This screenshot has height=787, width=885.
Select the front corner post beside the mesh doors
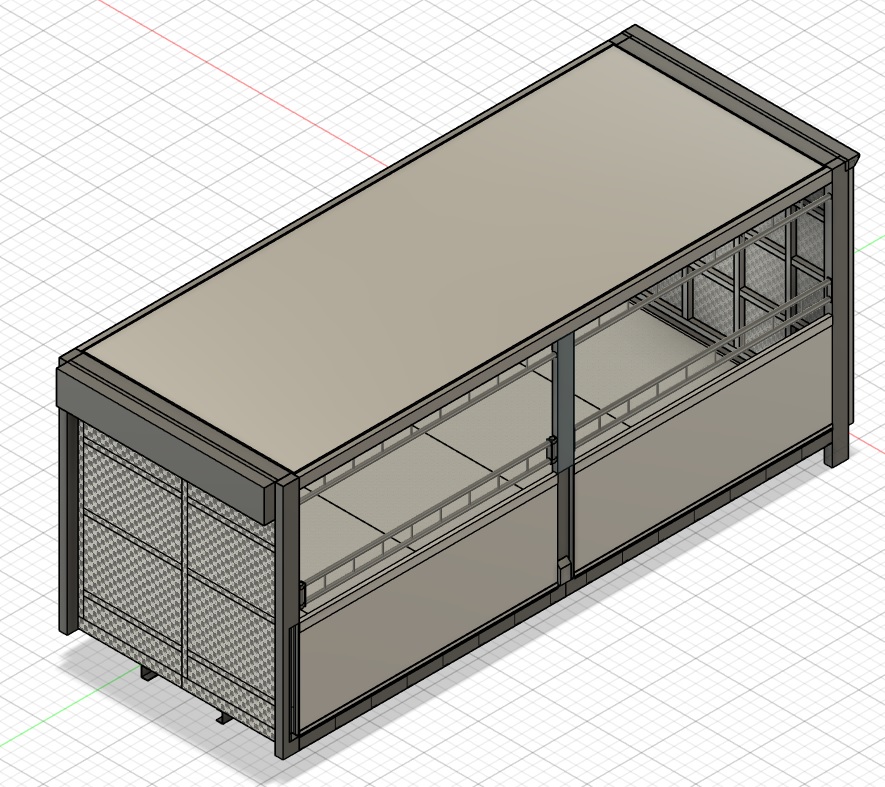click(287, 620)
